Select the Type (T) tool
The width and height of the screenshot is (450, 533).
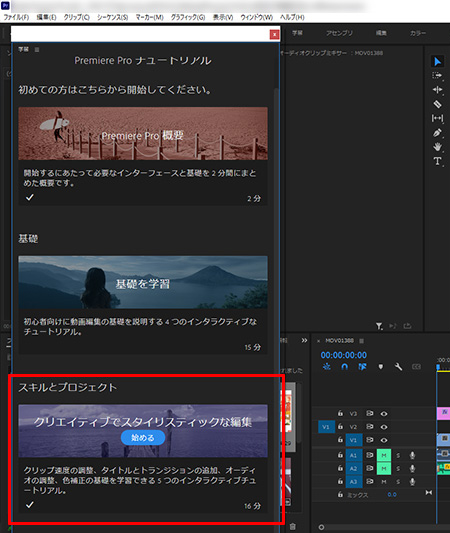[x=437, y=161]
